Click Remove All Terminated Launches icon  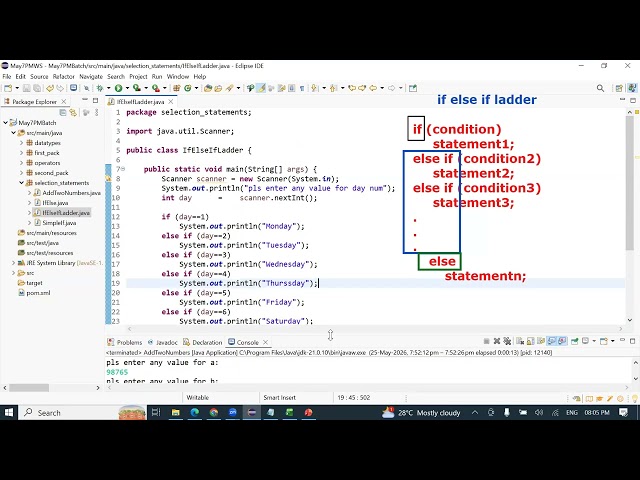(x=507, y=341)
